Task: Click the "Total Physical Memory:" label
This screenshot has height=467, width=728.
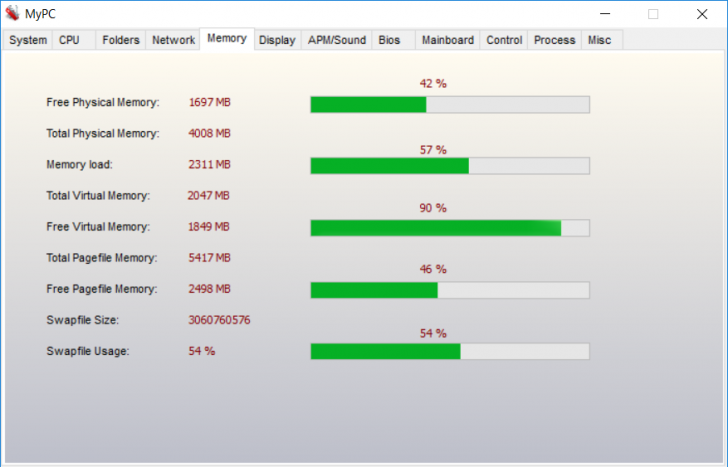Action: click(103, 134)
